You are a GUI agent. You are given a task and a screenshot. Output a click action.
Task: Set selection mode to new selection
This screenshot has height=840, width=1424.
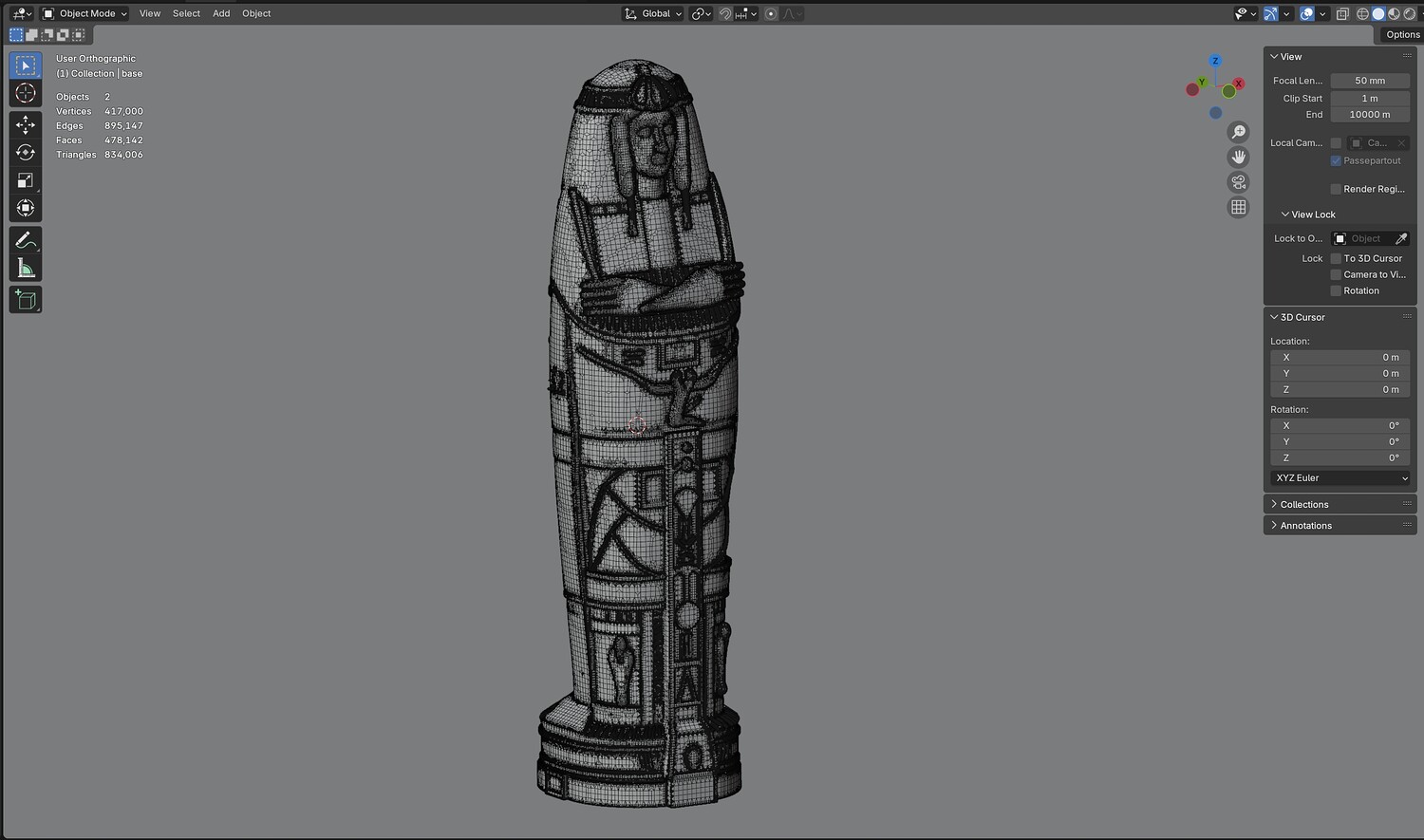click(16, 35)
